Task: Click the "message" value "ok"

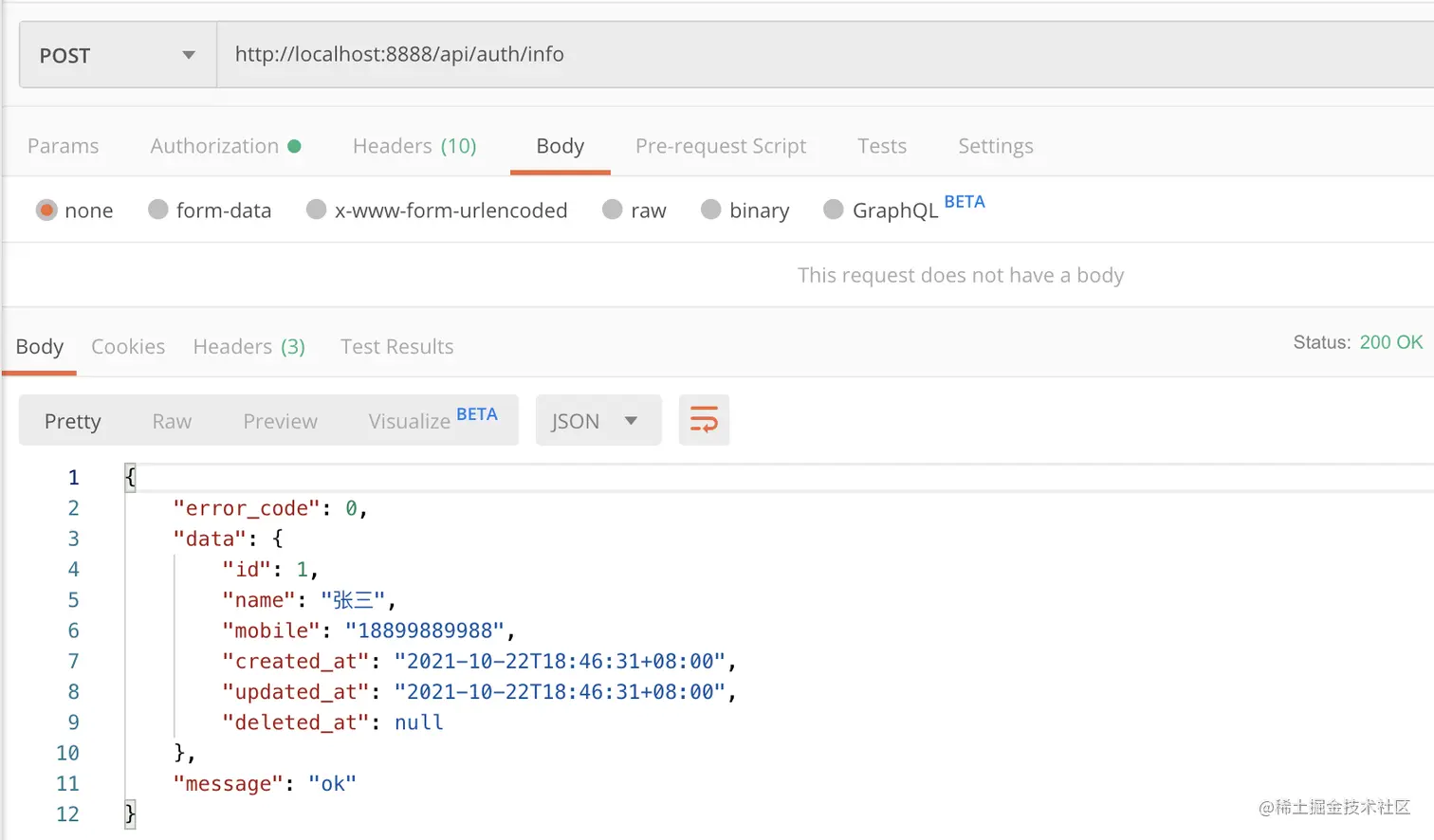Action: tap(332, 784)
